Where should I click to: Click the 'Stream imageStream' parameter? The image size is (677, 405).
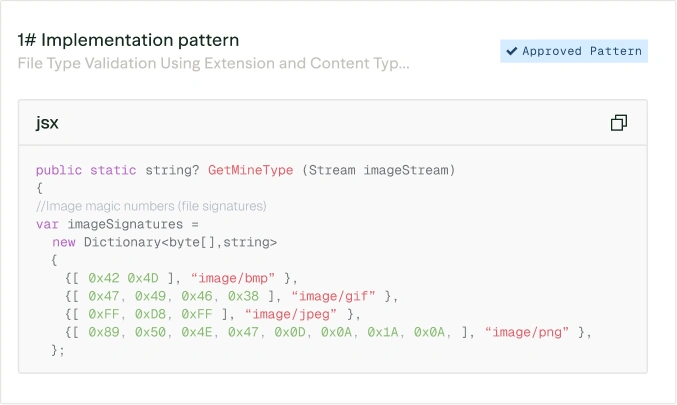point(377,171)
